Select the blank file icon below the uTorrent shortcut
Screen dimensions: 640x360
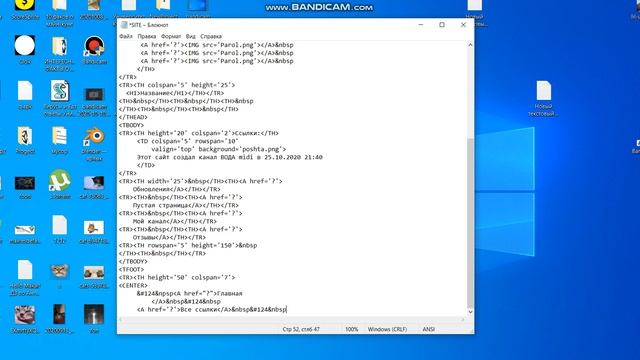tap(60, 225)
